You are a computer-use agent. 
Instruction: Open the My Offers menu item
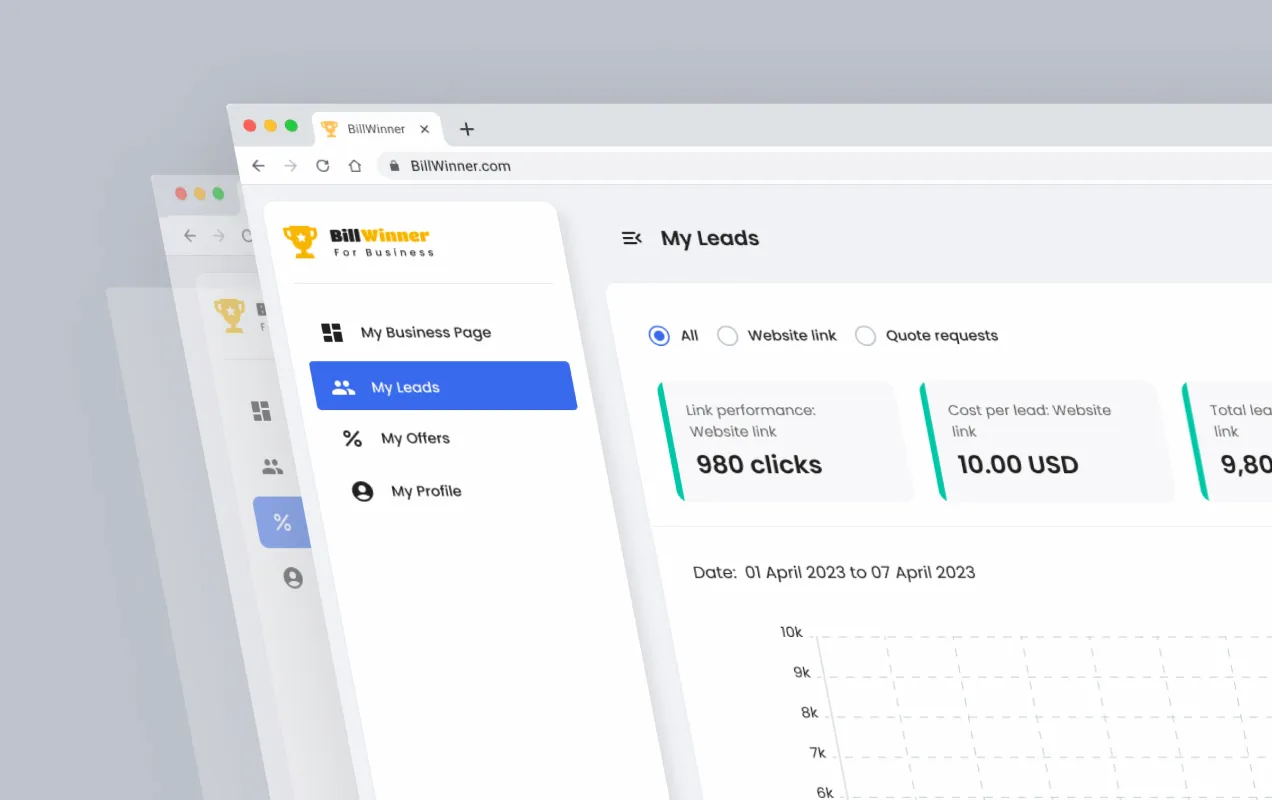(415, 439)
